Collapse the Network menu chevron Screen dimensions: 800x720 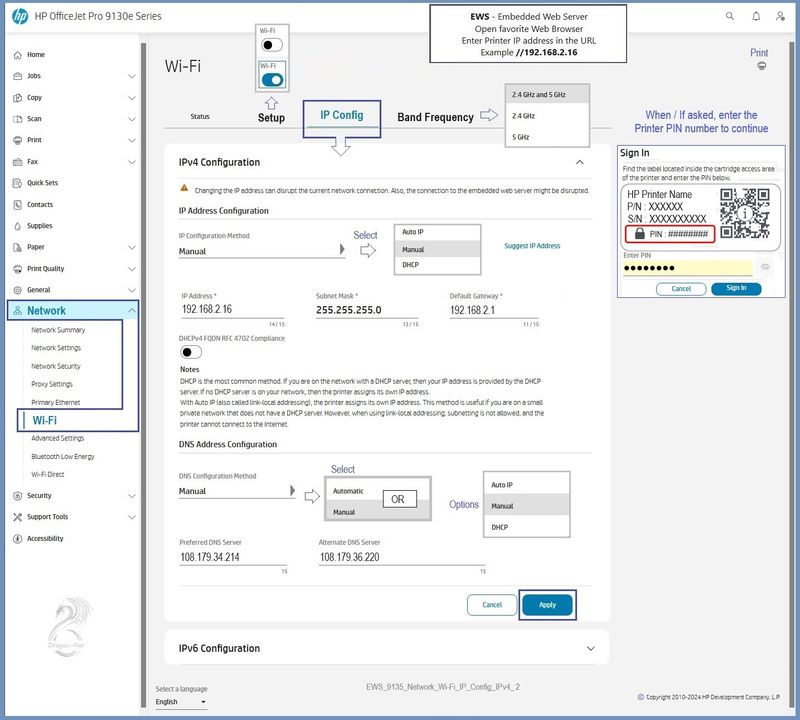(x=132, y=310)
